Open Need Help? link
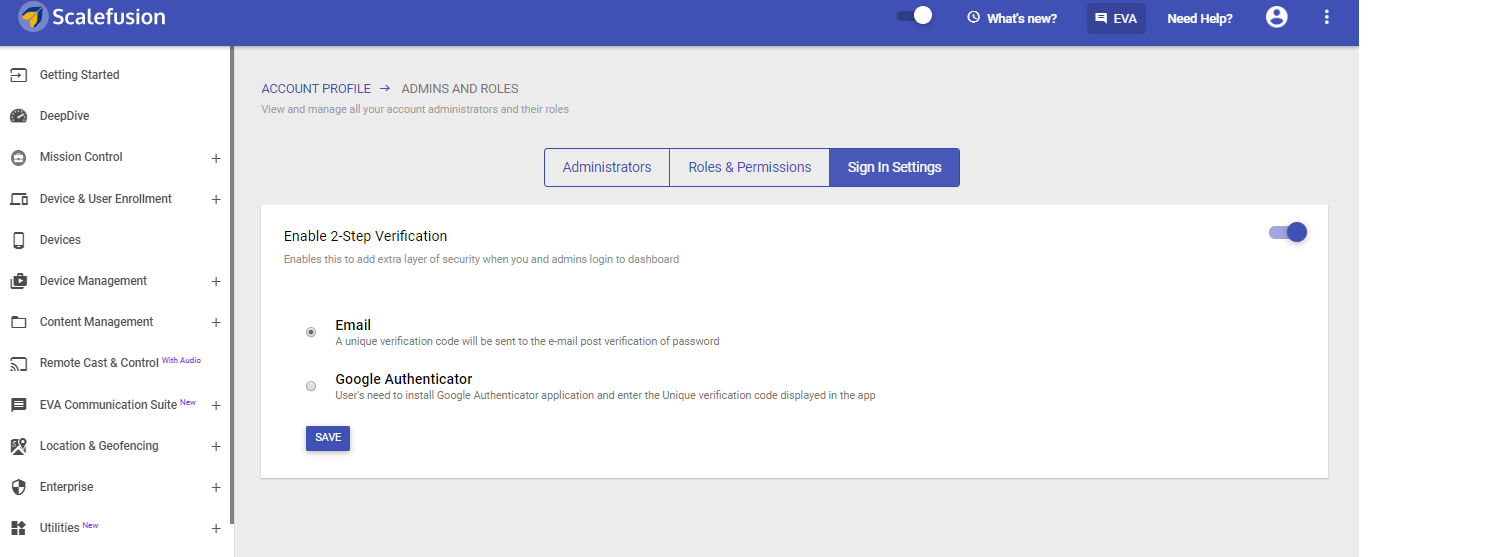The height and width of the screenshot is (557, 1498). tap(1200, 18)
